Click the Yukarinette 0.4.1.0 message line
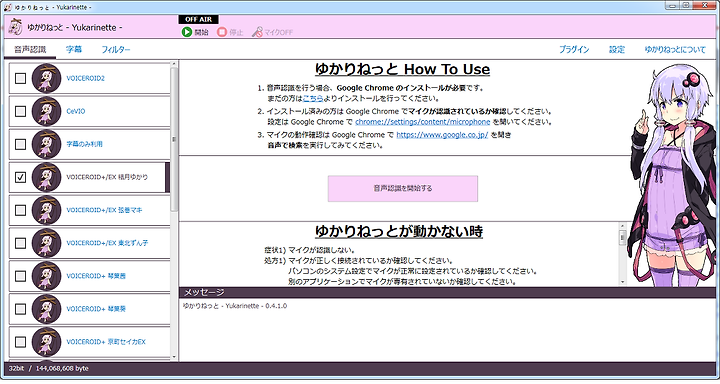720x384 pixels. tap(235, 306)
